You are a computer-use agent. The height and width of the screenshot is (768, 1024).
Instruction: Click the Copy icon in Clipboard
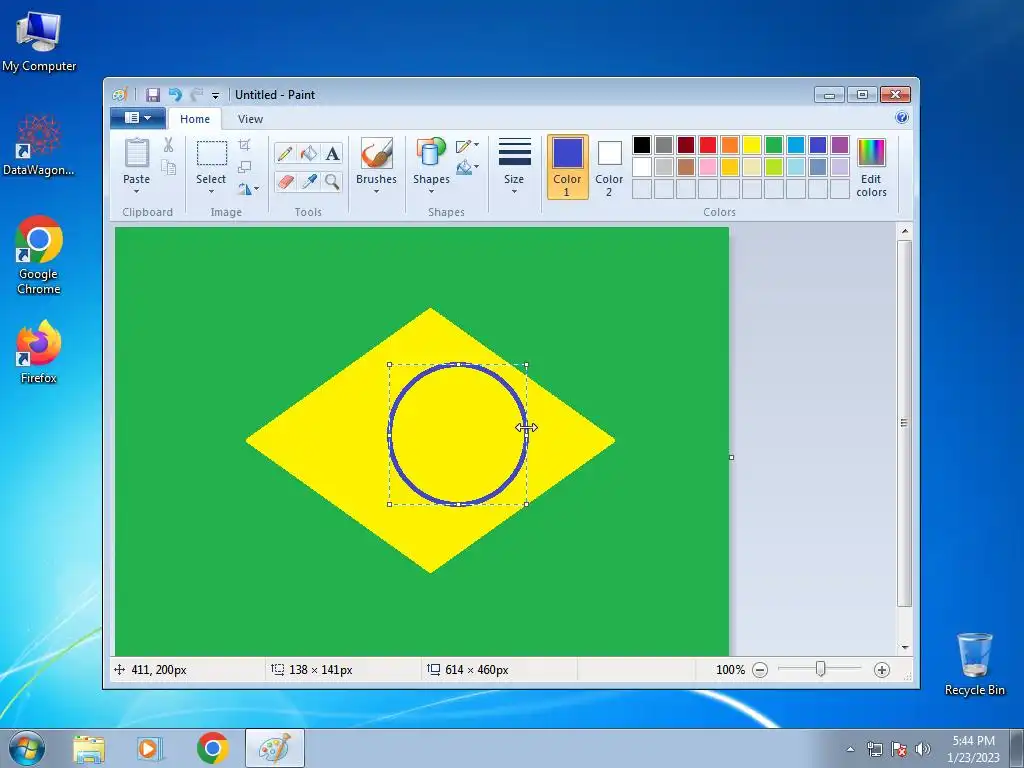(168, 168)
